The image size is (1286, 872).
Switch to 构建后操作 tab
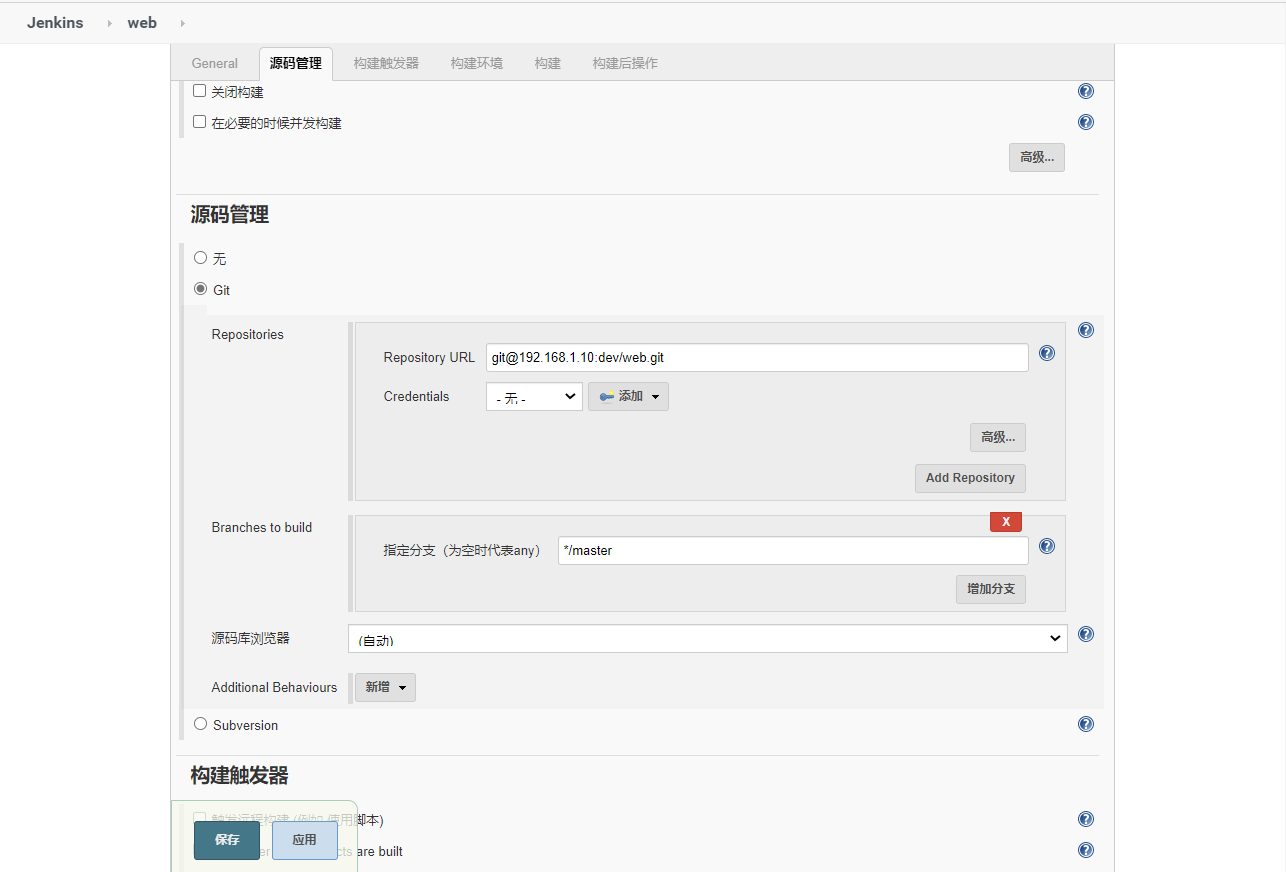click(625, 63)
